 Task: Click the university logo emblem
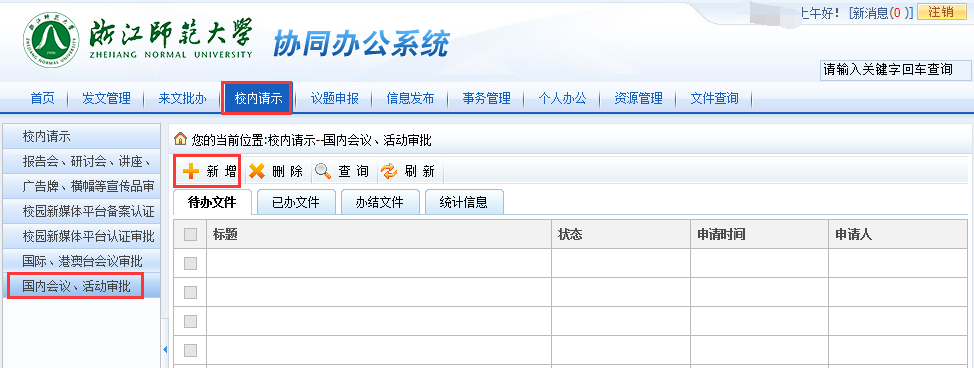pyautogui.click(x=53, y=40)
